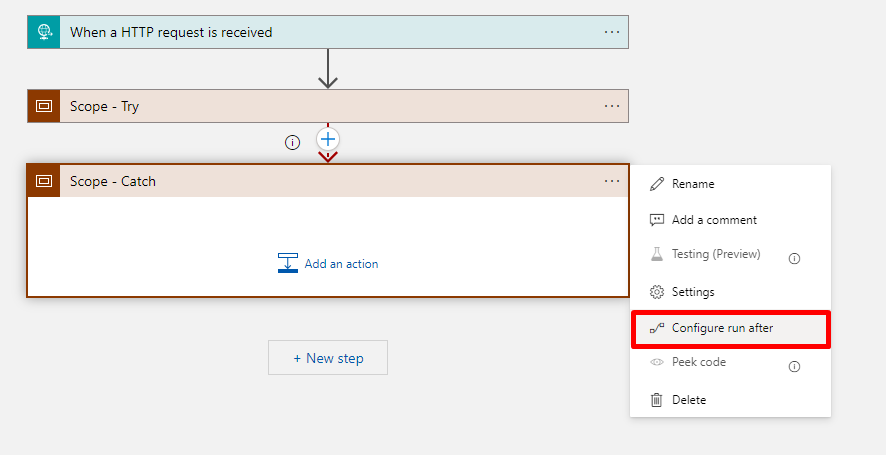Select Configure run after option

tap(722, 328)
